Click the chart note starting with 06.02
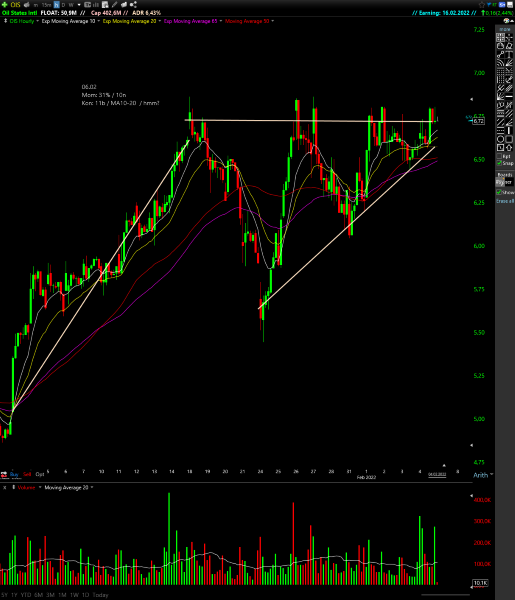The width and height of the screenshot is (515, 600). 120,95
